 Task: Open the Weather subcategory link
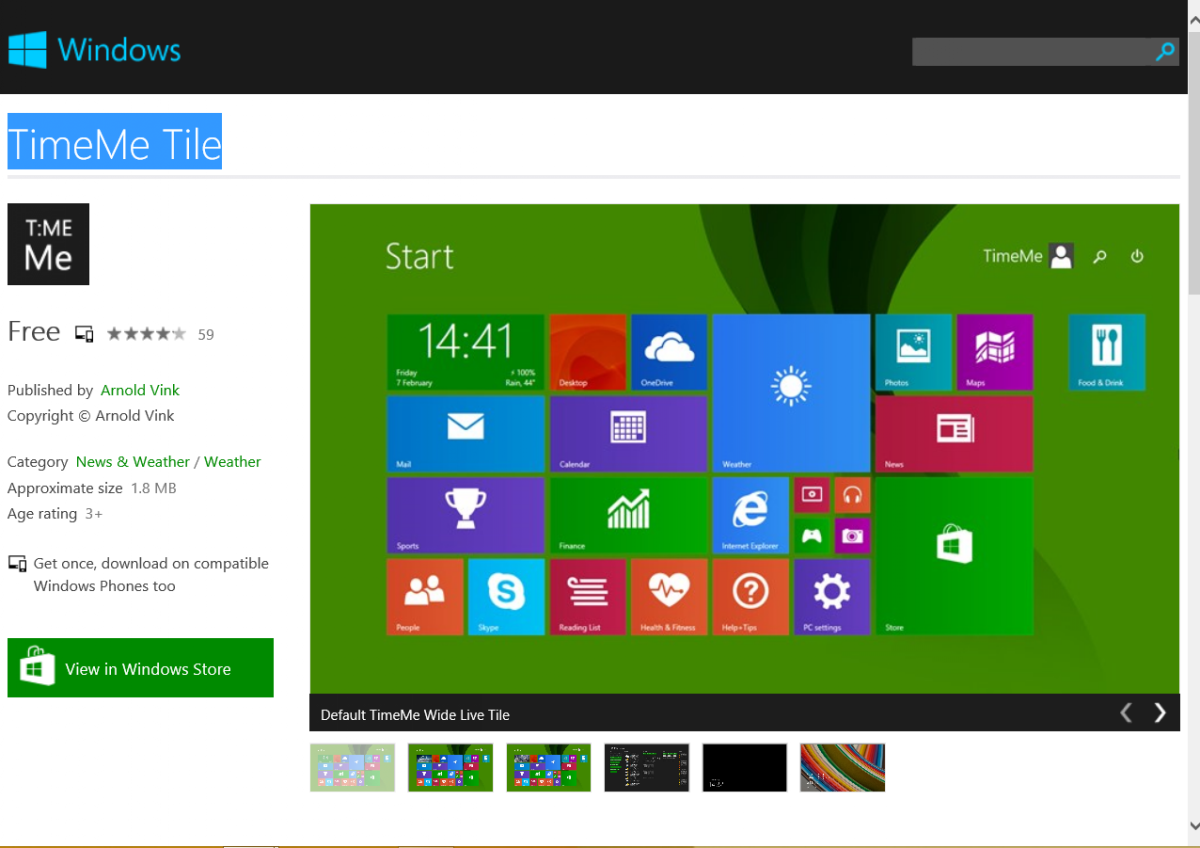[232, 462]
